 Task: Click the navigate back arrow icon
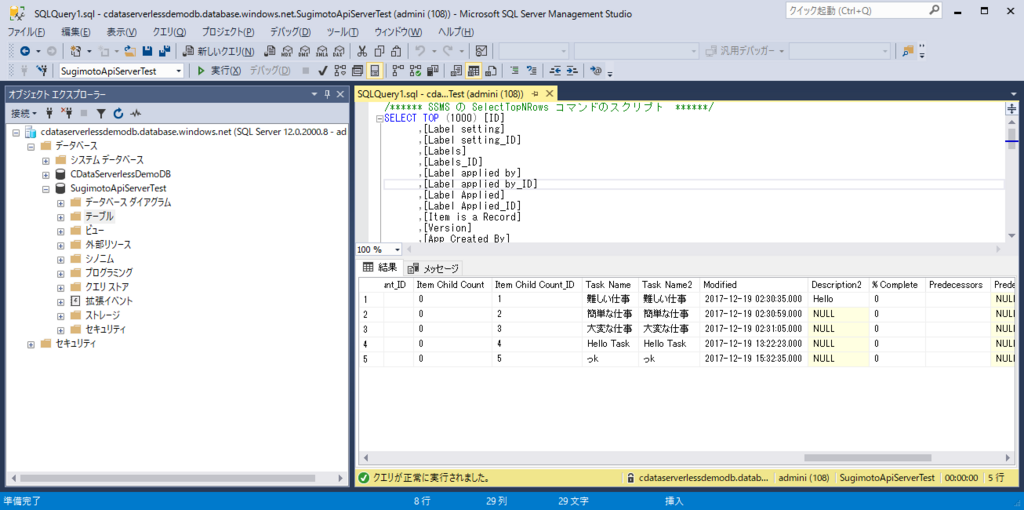coord(25,51)
